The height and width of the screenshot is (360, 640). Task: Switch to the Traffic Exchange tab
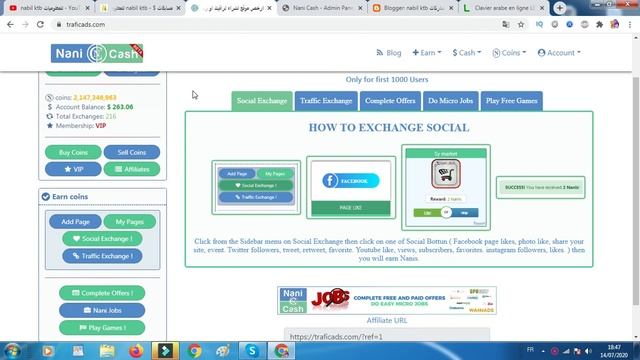click(x=326, y=101)
